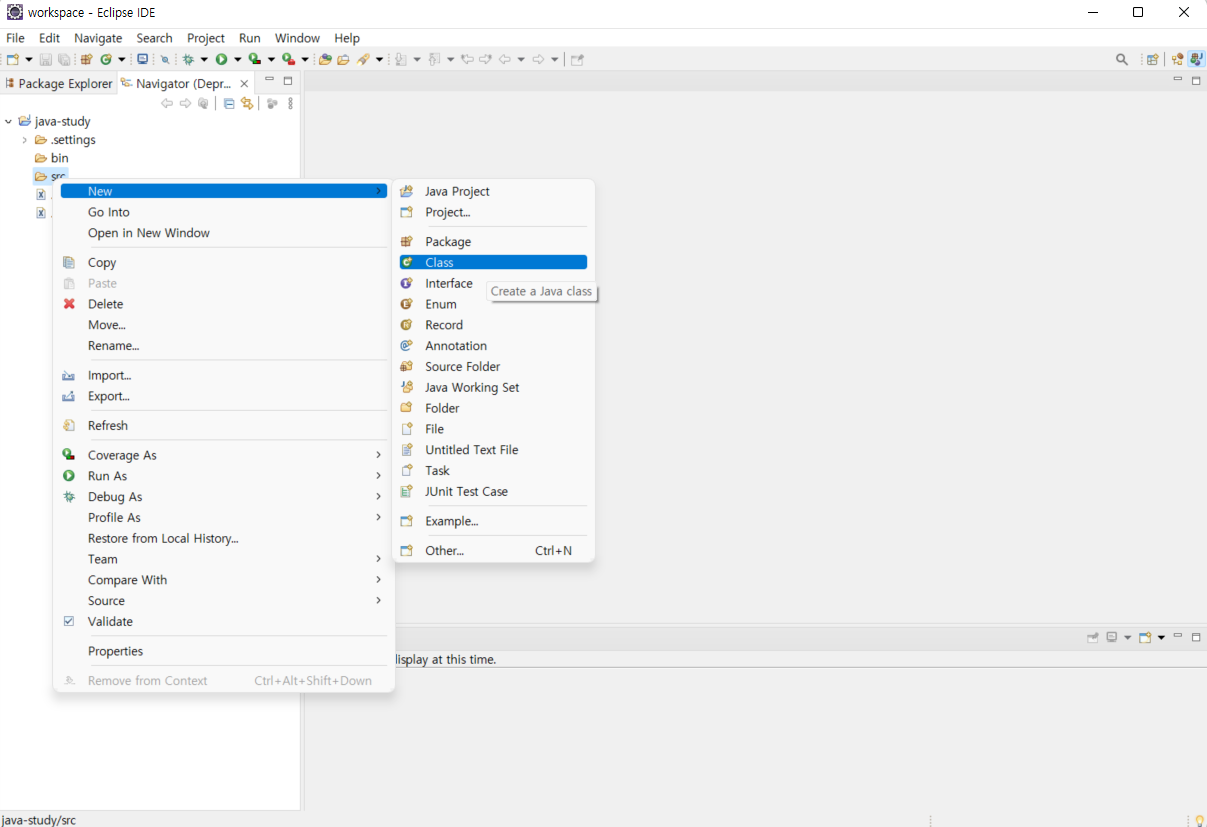The image size is (1207, 827).
Task: Click the magnifier Quick Access search icon
Action: [x=1122, y=60]
